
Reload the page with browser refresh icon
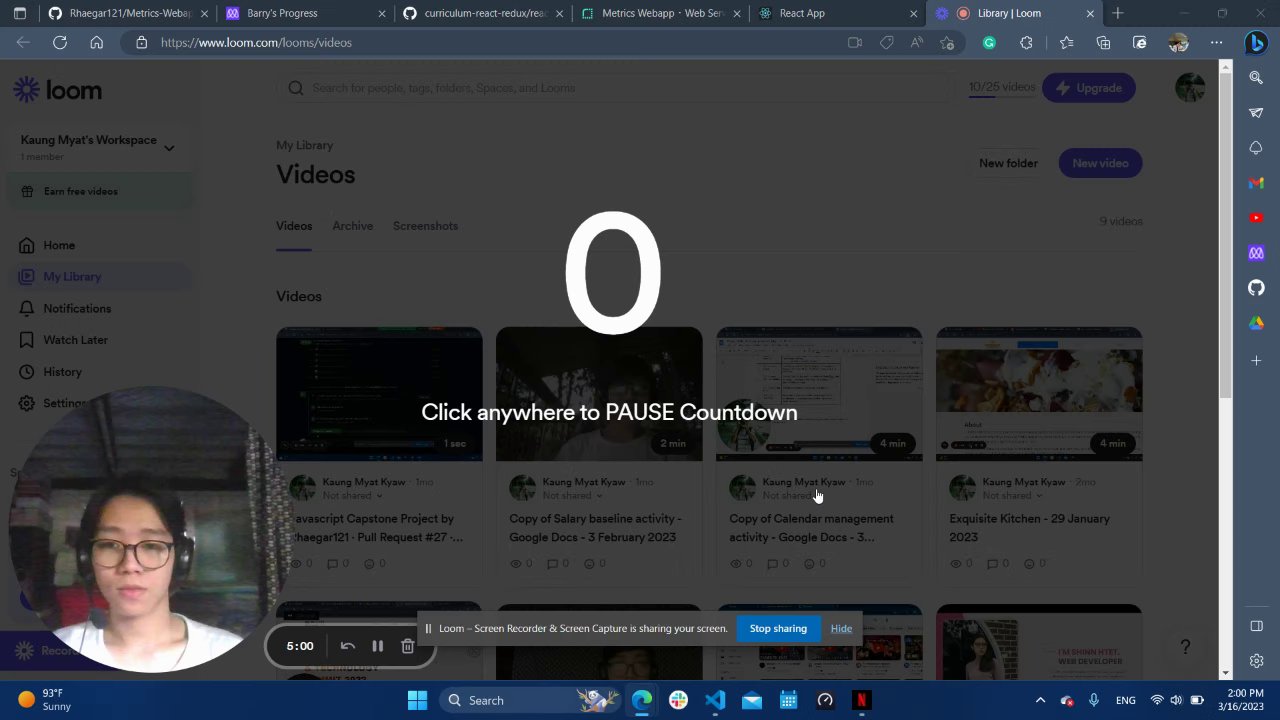point(60,42)
